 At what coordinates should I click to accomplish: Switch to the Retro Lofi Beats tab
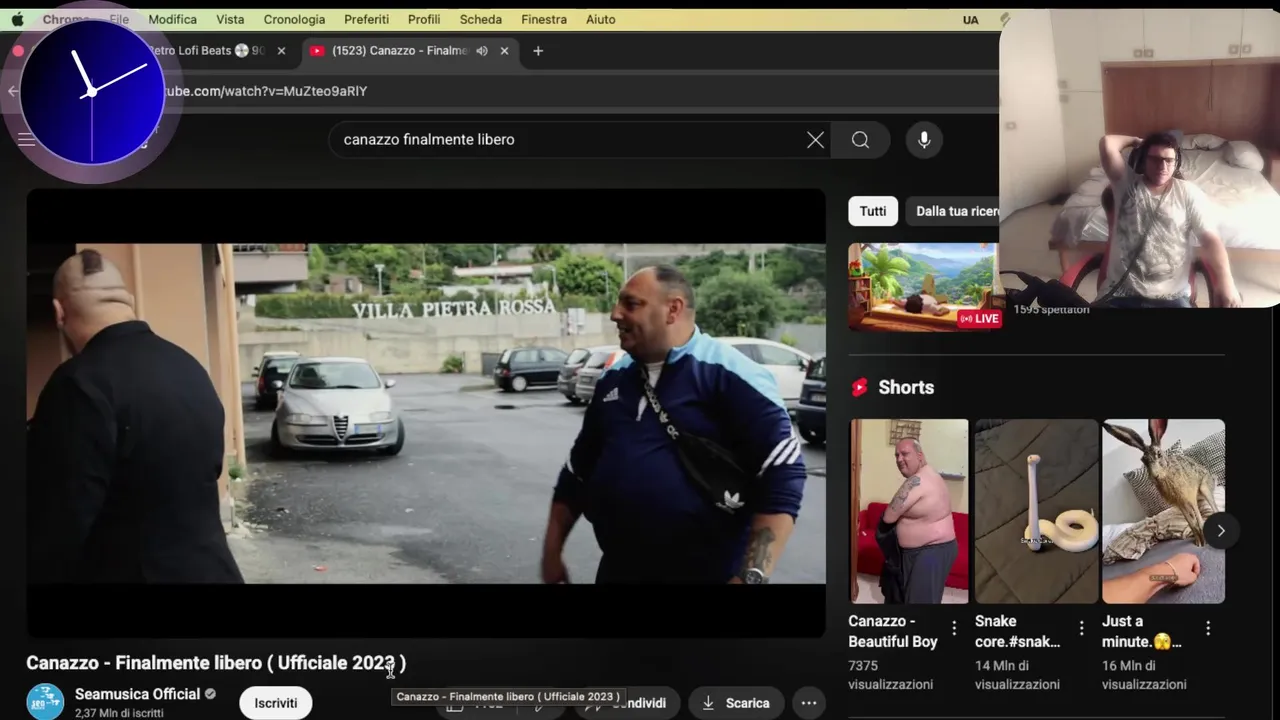pos(205,51)
